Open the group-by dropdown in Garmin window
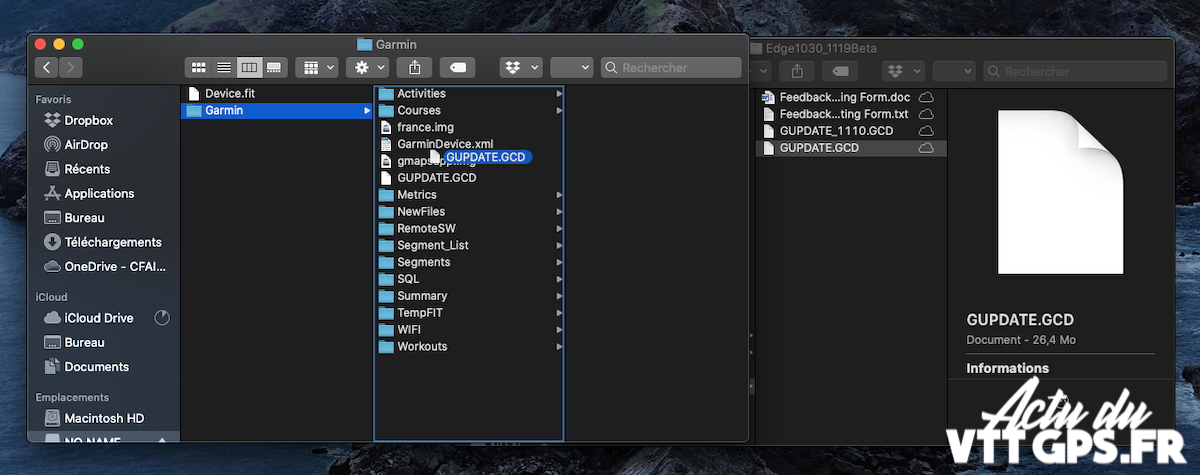This screenshot has height=475, width=1200. tap(318, 68)
